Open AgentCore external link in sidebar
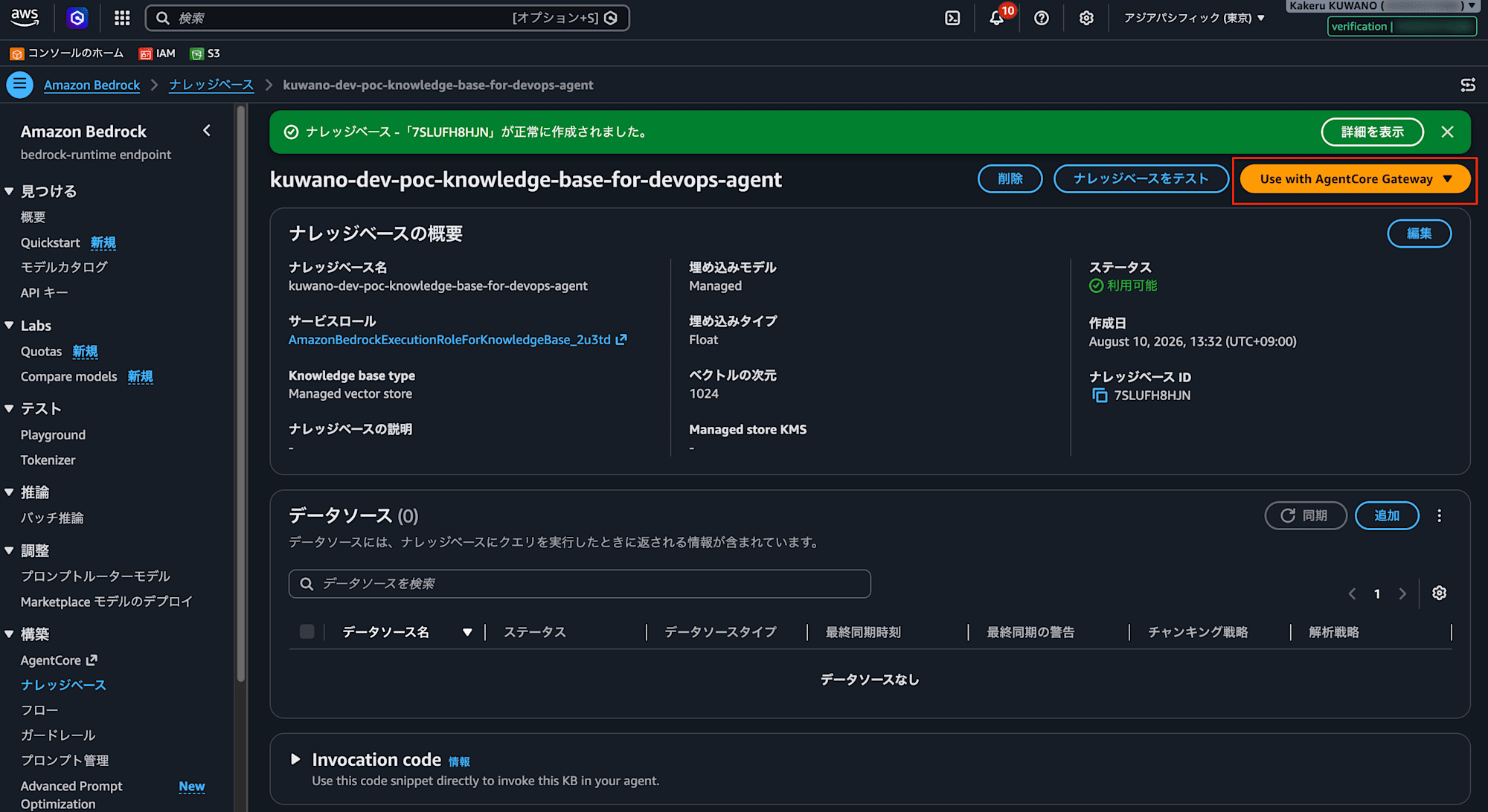This screenshot has width=1488, height=812. click(59, 660)
